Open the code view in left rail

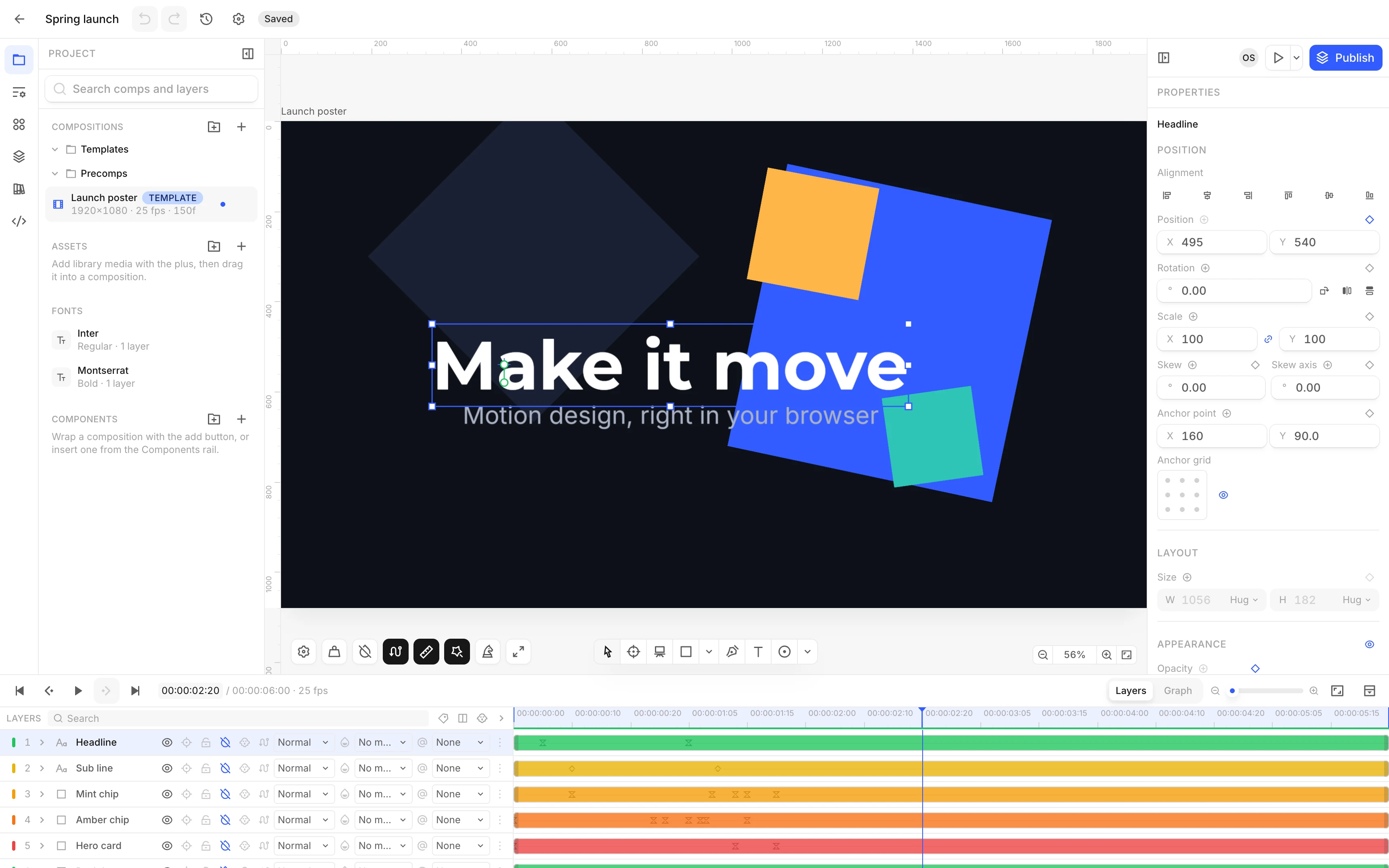19,221
